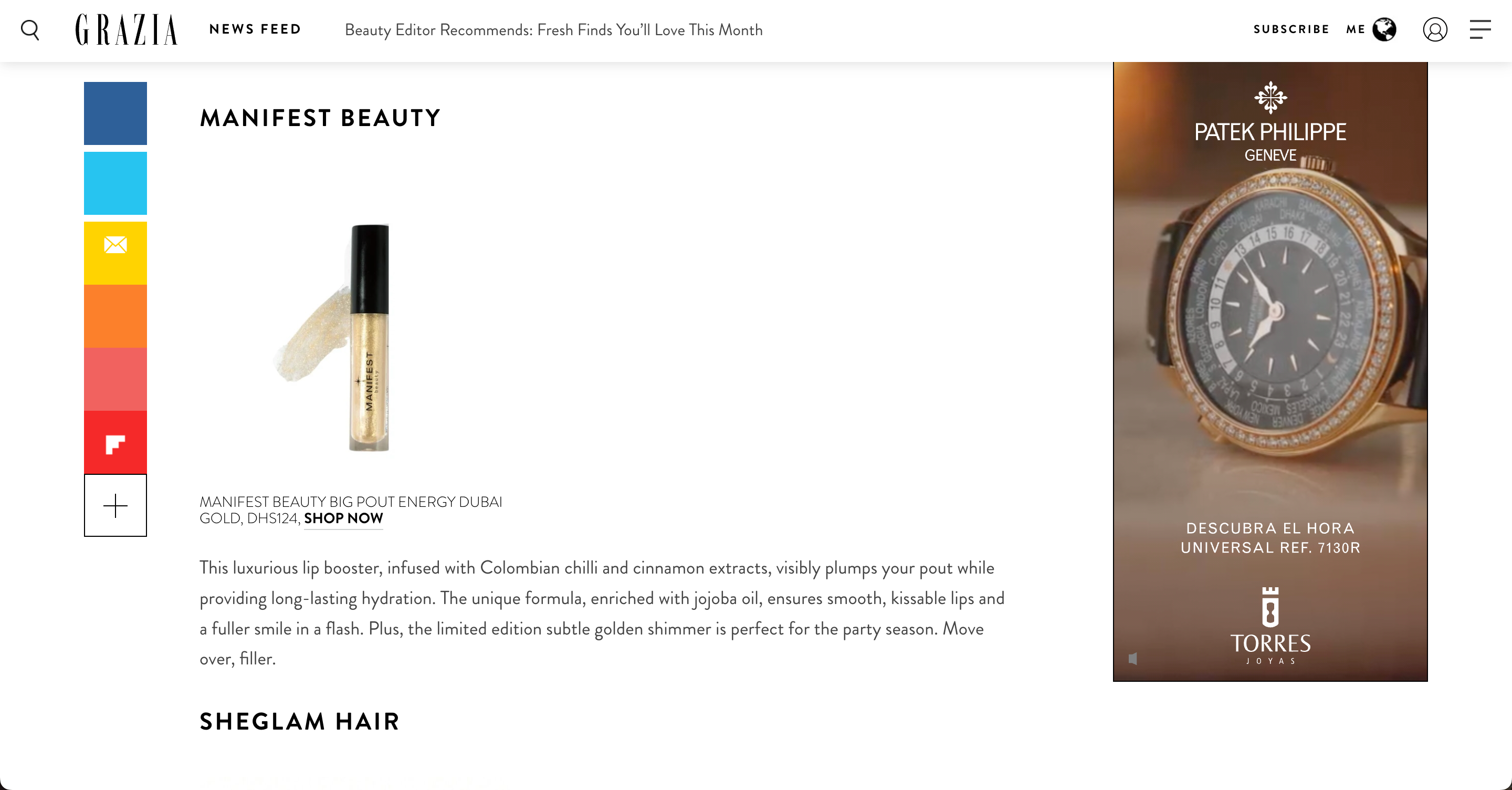
Task: Click the Grazia logo
Action: click(x=126, y=29)
